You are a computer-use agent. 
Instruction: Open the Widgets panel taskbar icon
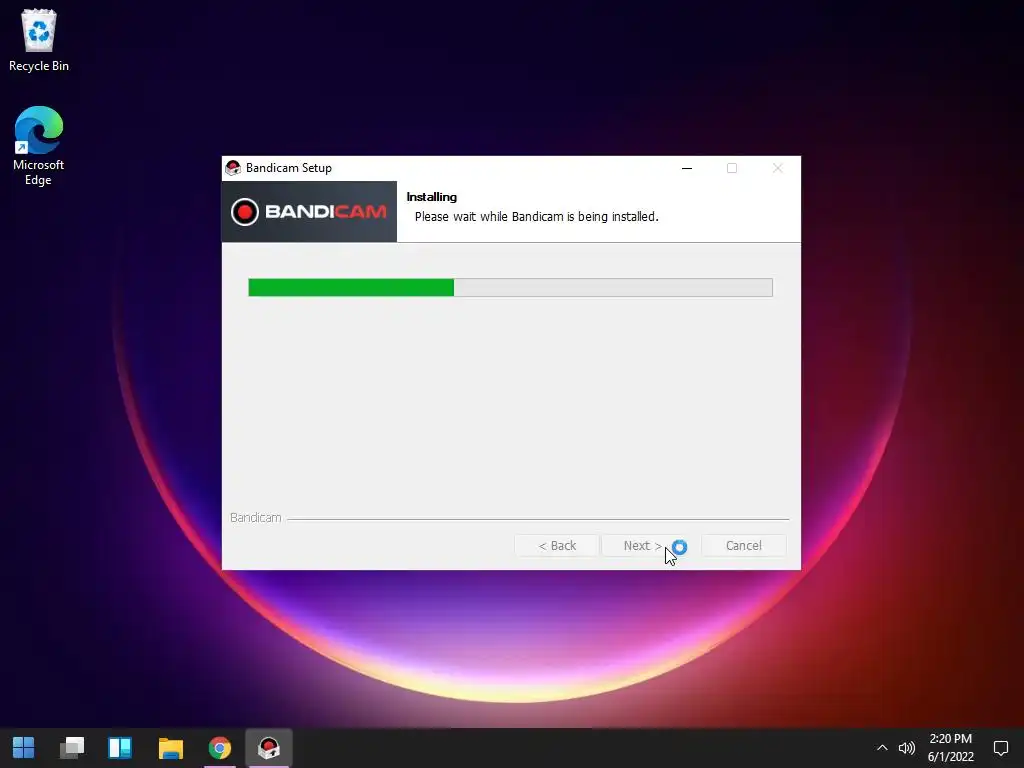click(x=120, y=748)
